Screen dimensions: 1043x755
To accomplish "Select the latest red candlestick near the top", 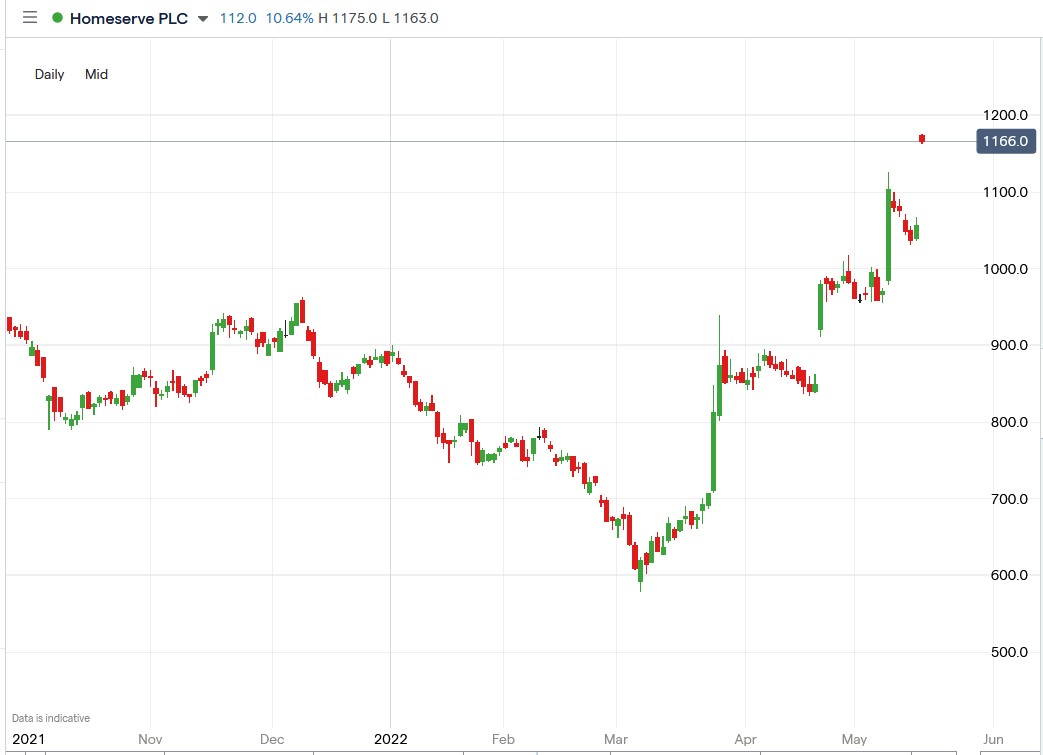I will point(921,138).
